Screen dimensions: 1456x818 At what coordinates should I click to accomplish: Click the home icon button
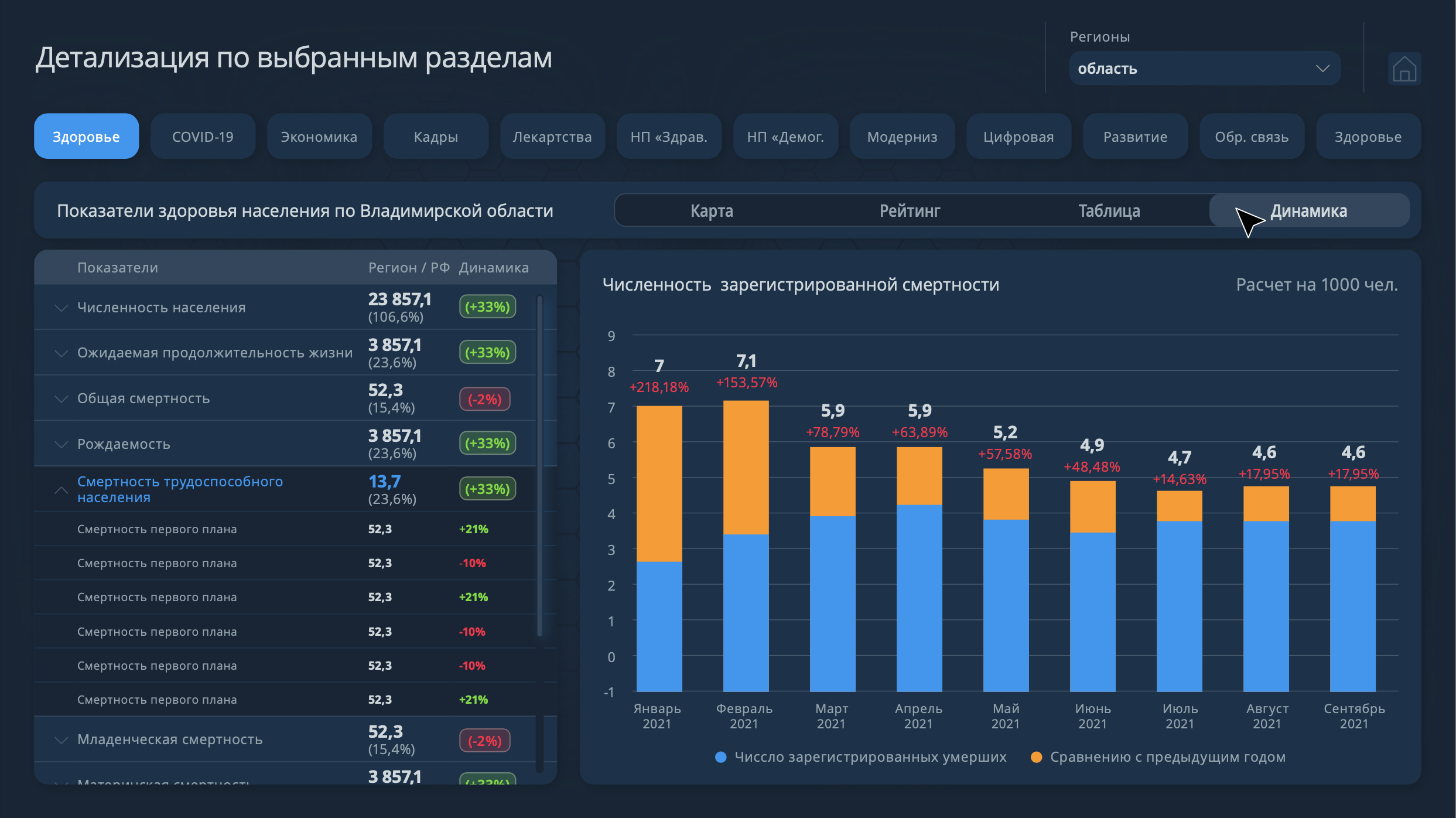coord(1404,69)
